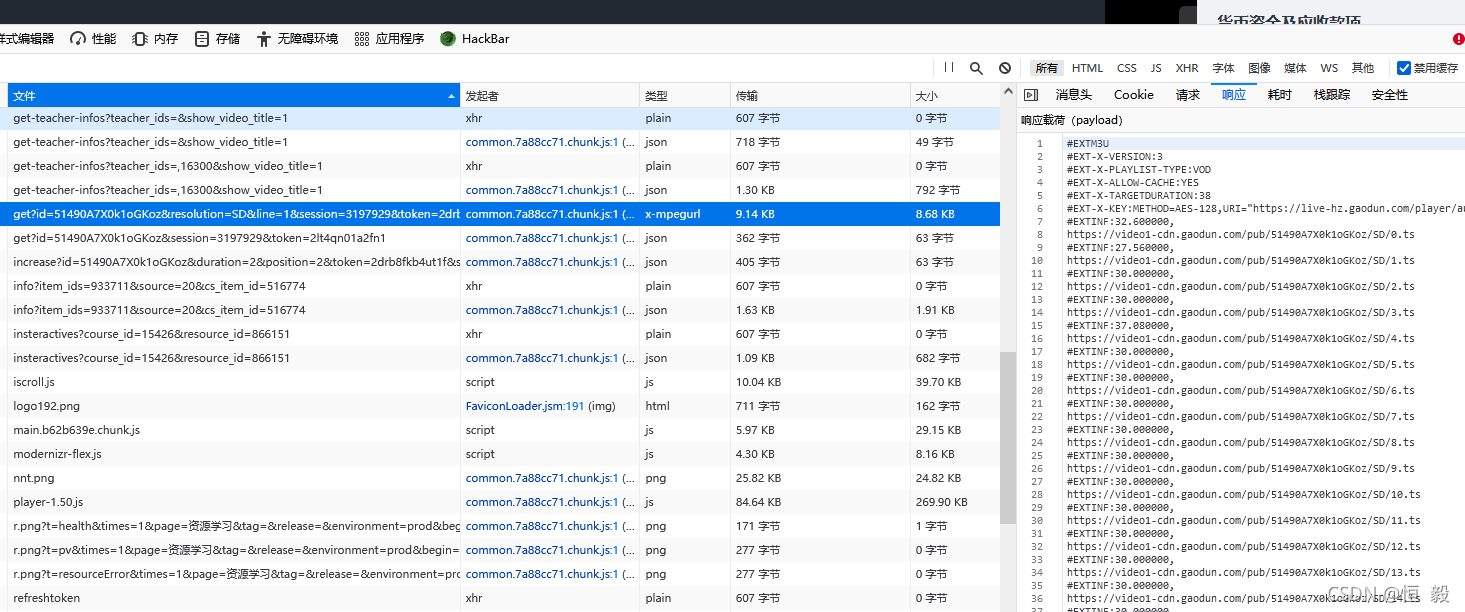Select the logo192.png request row
Viewport: 1465px width, 612px height.
click(504, 406)
